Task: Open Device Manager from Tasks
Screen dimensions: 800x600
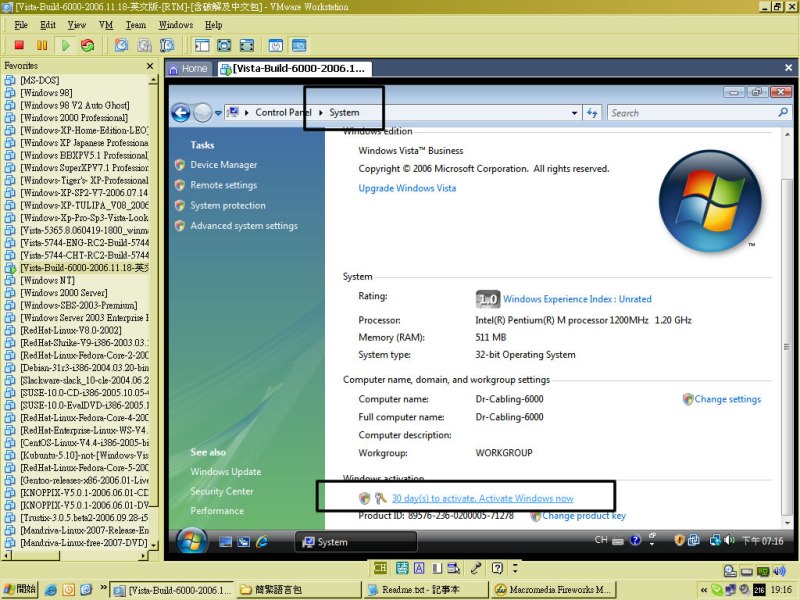Action: click(223, 165)
